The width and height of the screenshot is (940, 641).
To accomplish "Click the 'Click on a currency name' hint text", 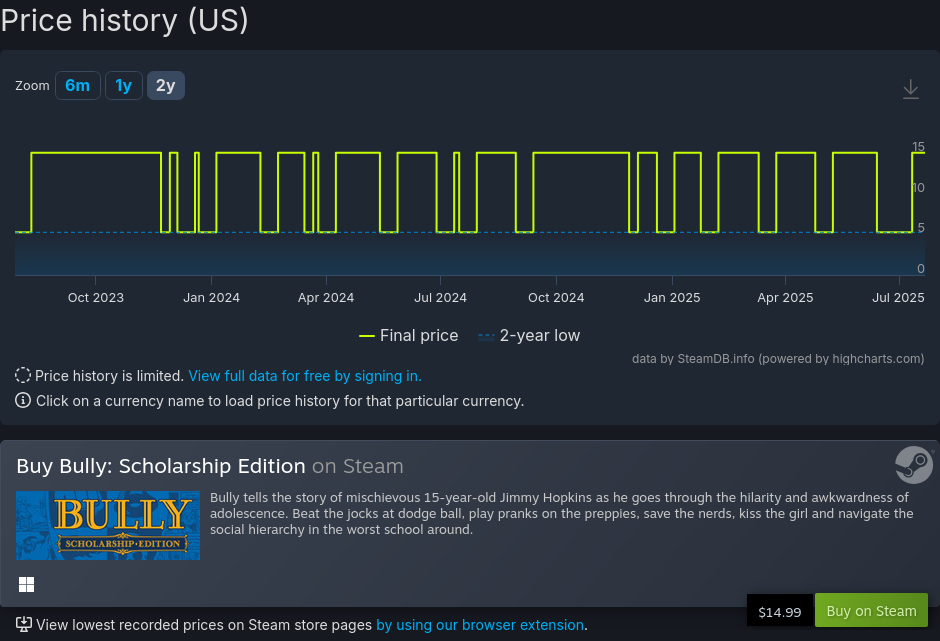I will point(280,401).
